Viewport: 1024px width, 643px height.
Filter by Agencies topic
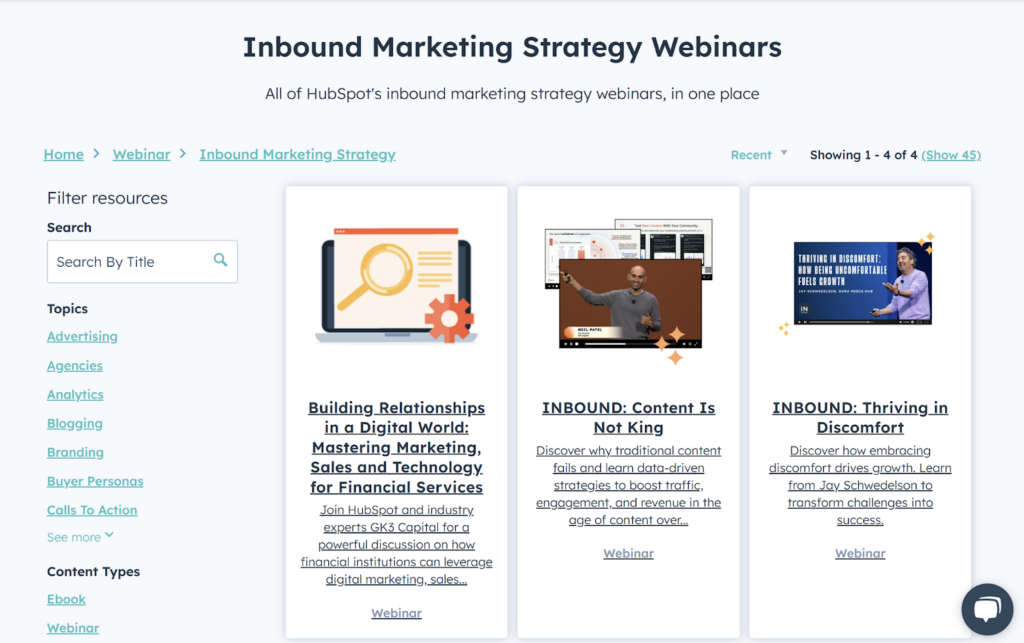(x=74, y=366)
